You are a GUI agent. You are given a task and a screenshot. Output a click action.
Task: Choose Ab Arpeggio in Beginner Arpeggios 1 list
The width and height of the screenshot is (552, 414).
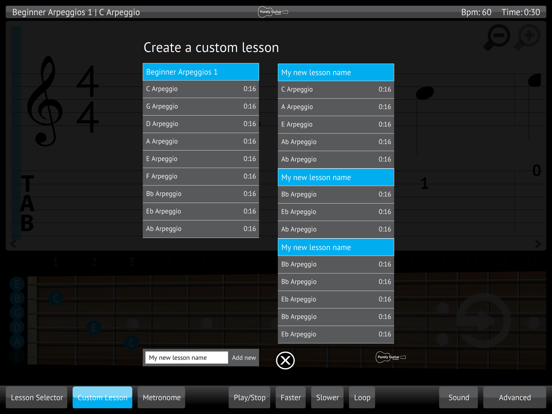coord(201,229)
